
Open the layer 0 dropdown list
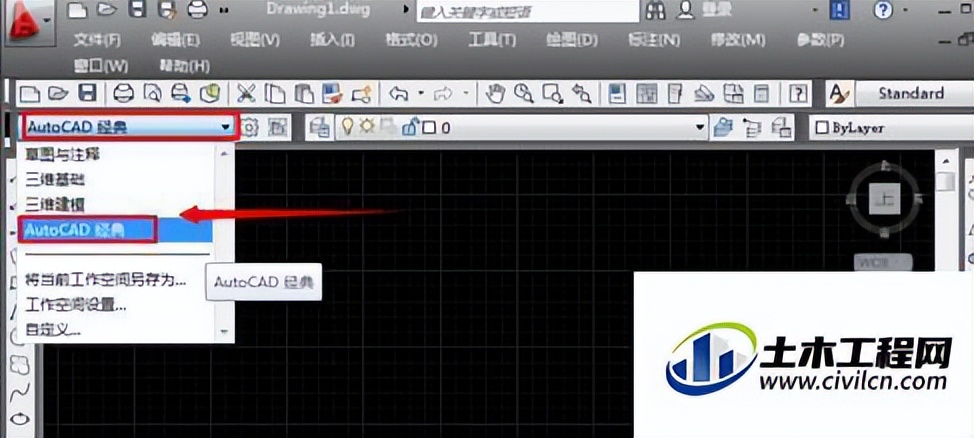522,128
